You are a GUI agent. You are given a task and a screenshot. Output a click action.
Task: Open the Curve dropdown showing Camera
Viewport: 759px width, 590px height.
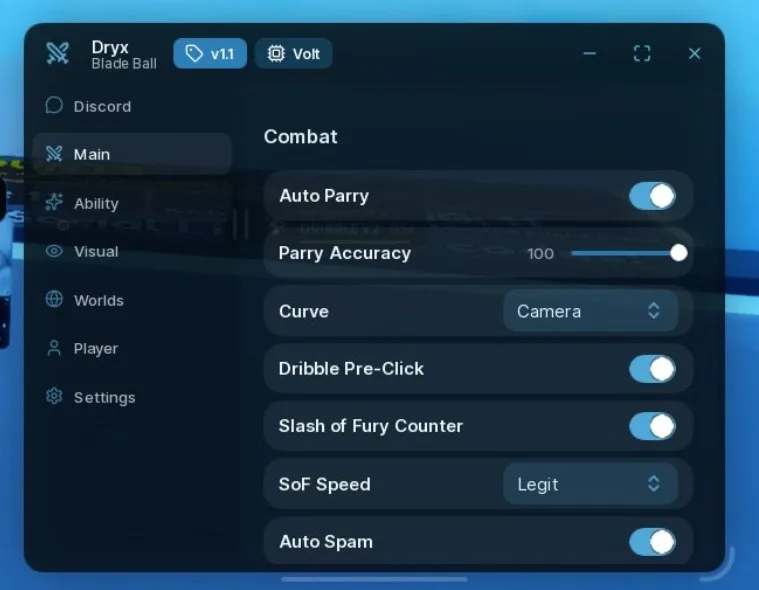(590, 311)
